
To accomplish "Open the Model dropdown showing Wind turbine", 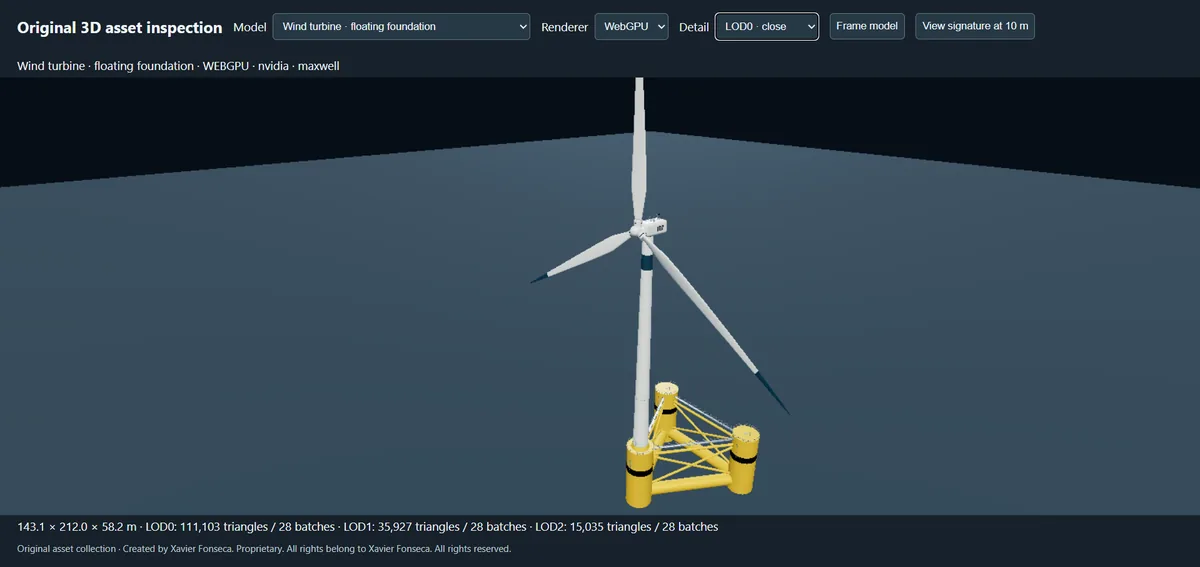I will tap(401, 26).
